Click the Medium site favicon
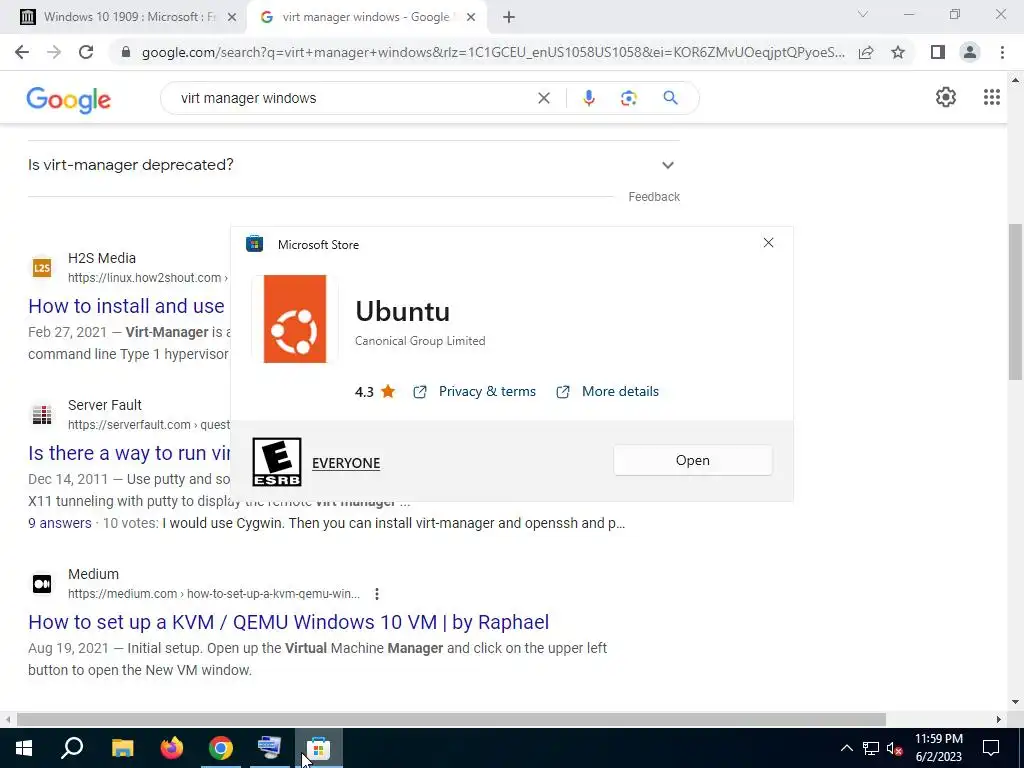Screen dimensions: 1024x768 pyautogui.click(x=42, y=584)
